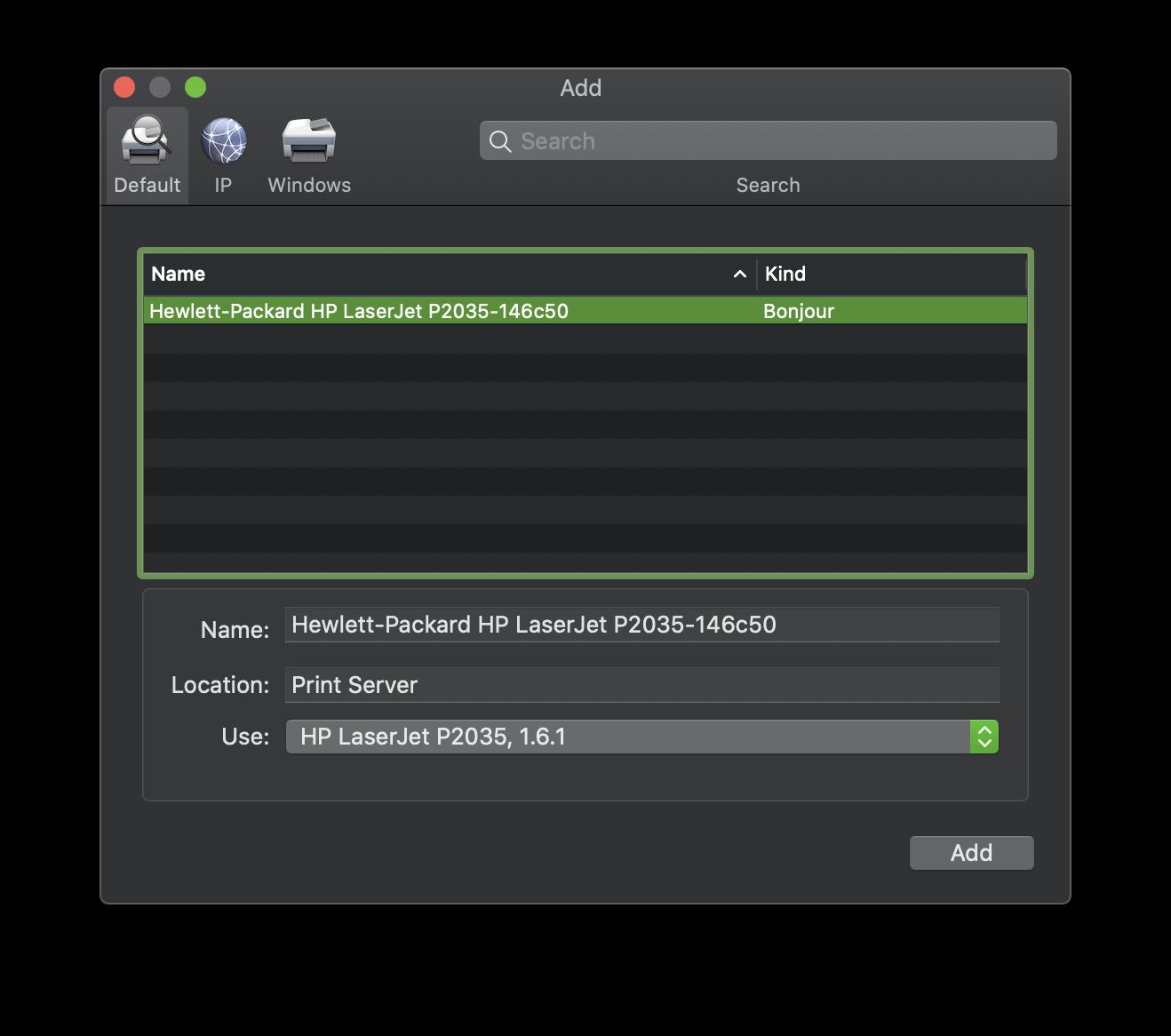Edit the printer Name text field

click(642, 625)
